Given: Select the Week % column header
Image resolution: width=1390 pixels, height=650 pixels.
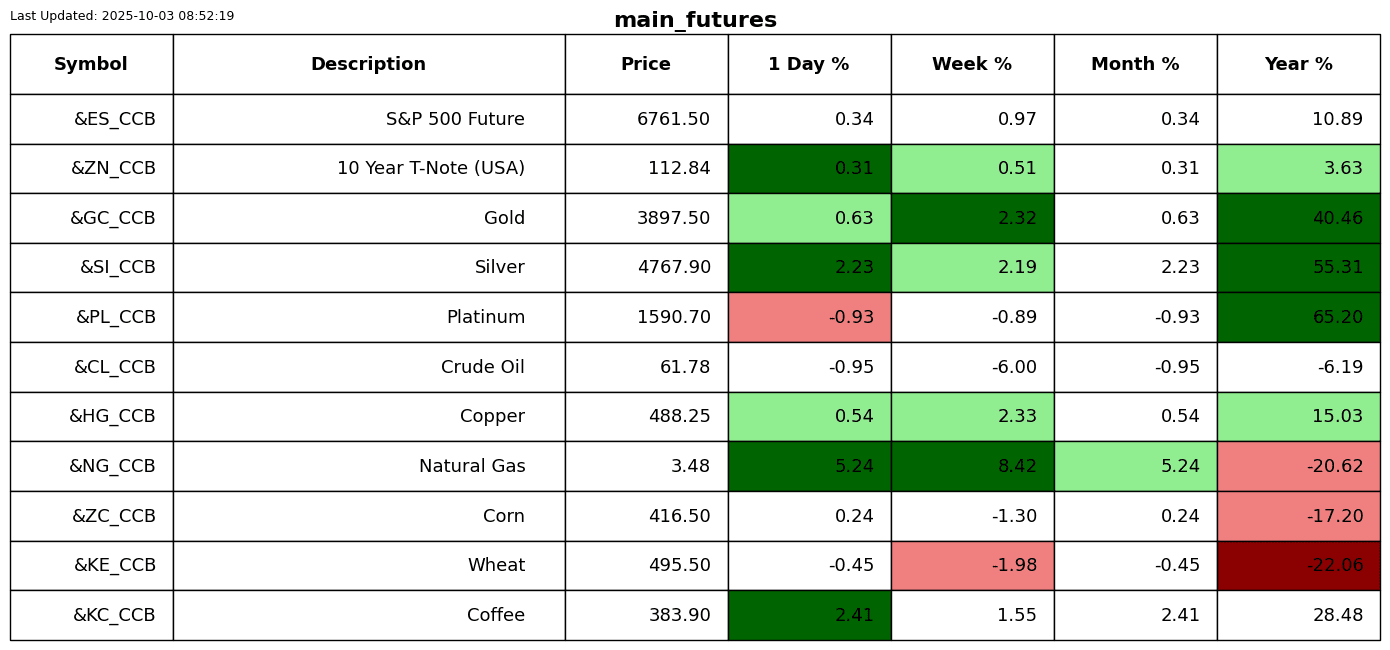Looking at the screenshot, I should coord(972,64).
